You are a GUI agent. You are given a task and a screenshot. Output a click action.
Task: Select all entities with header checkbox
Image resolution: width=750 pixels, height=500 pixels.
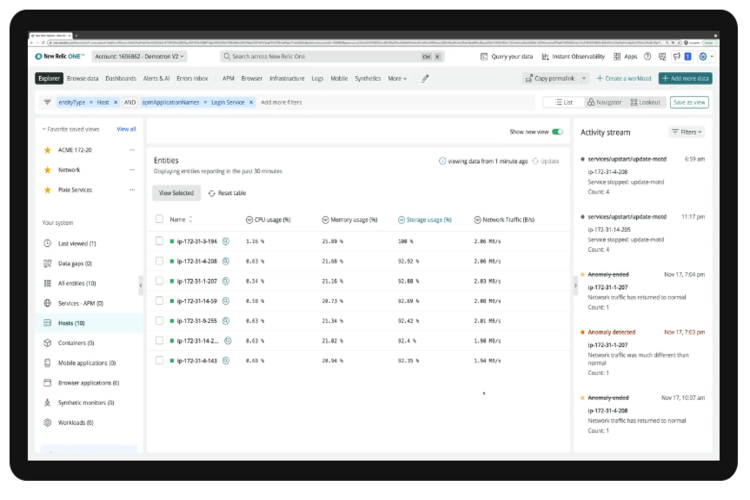coord(159,219)
